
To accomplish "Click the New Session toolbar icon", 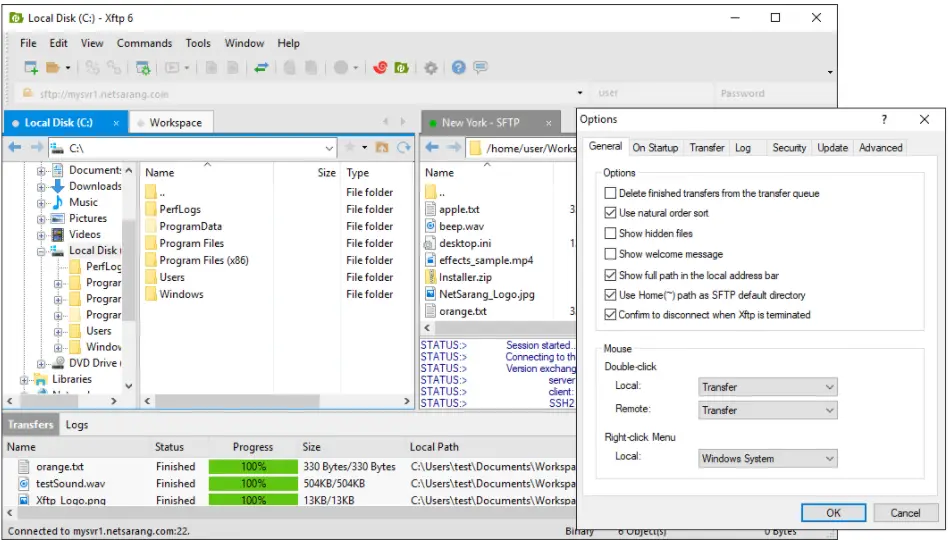I will (x=31, y=68).
